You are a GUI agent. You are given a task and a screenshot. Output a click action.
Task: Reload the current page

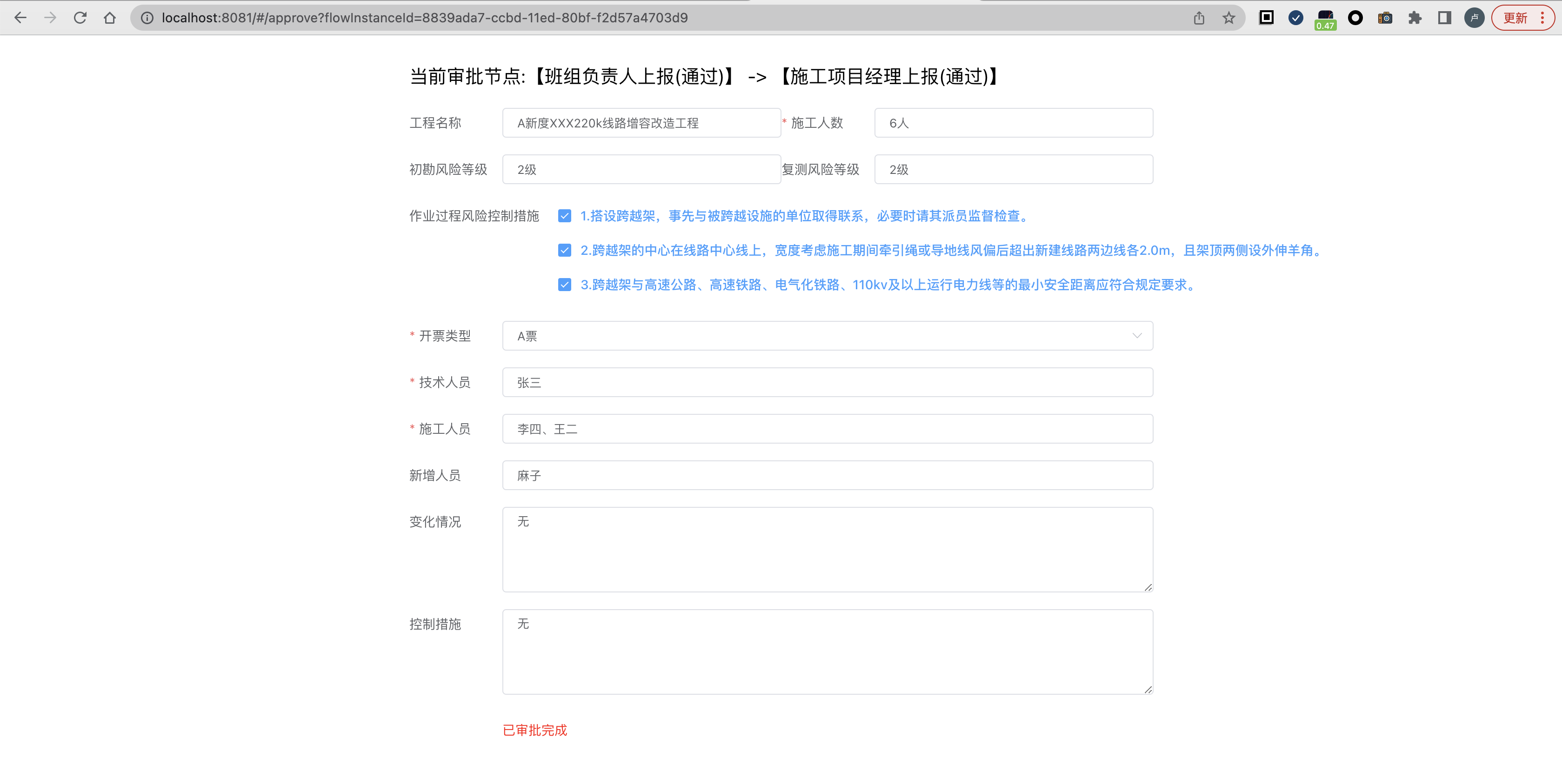pos(80,18)
